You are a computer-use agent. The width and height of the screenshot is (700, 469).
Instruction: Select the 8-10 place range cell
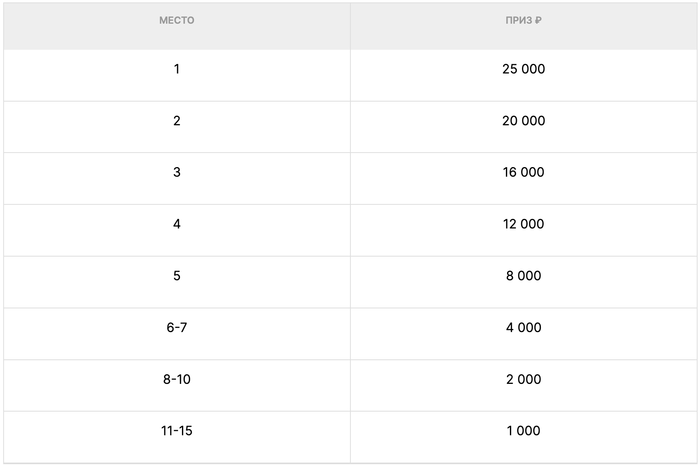(176, 379)
